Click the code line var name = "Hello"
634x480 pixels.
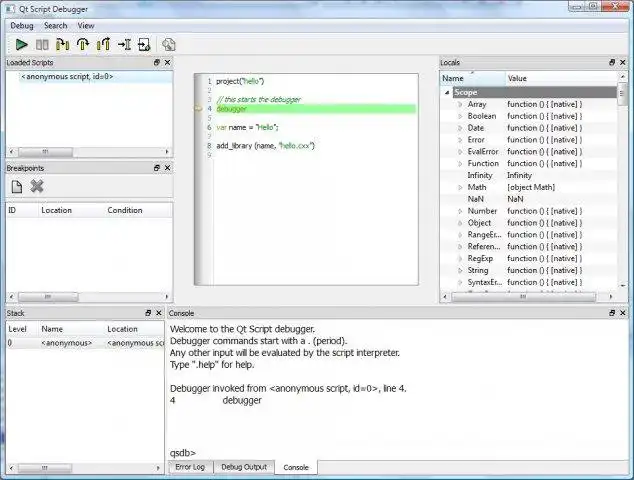pos(247,127)
